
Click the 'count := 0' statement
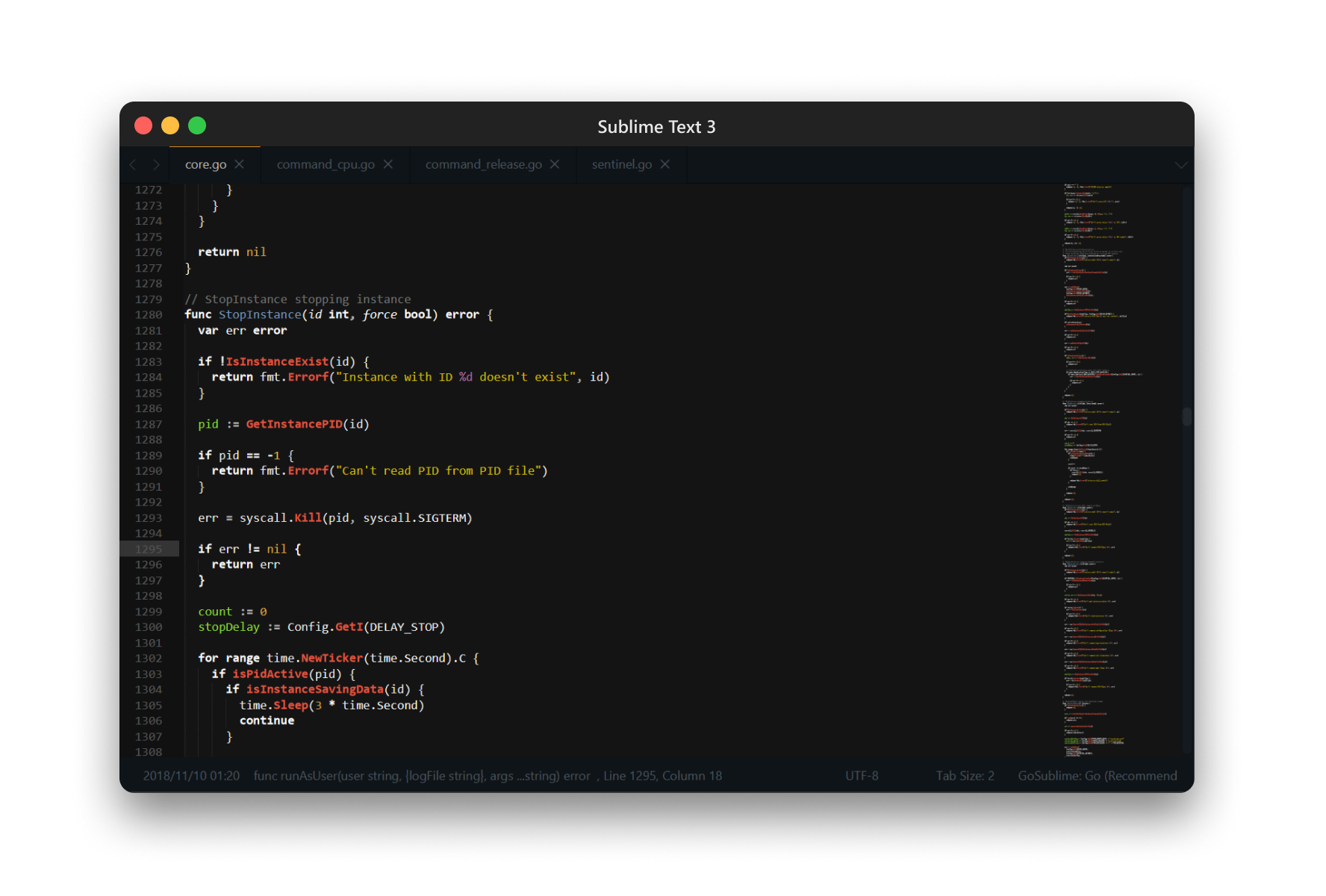click(232, 612)
